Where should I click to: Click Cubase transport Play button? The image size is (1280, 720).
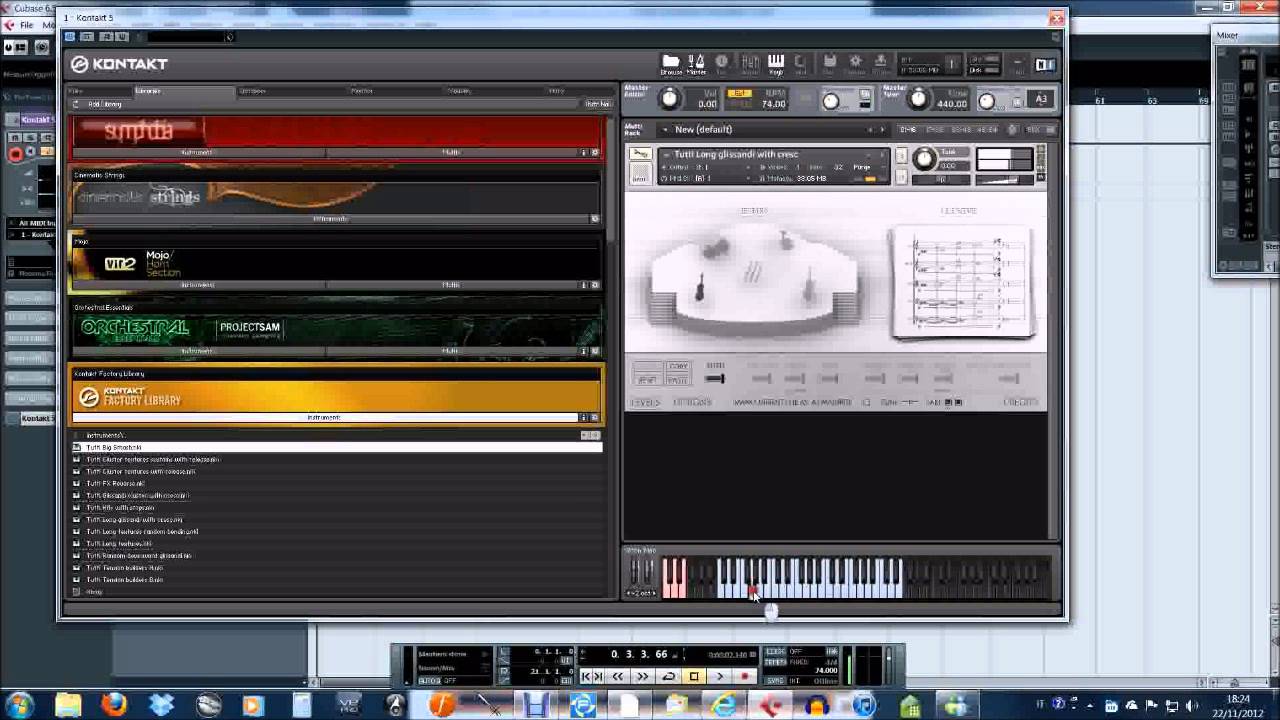(719, 677)
